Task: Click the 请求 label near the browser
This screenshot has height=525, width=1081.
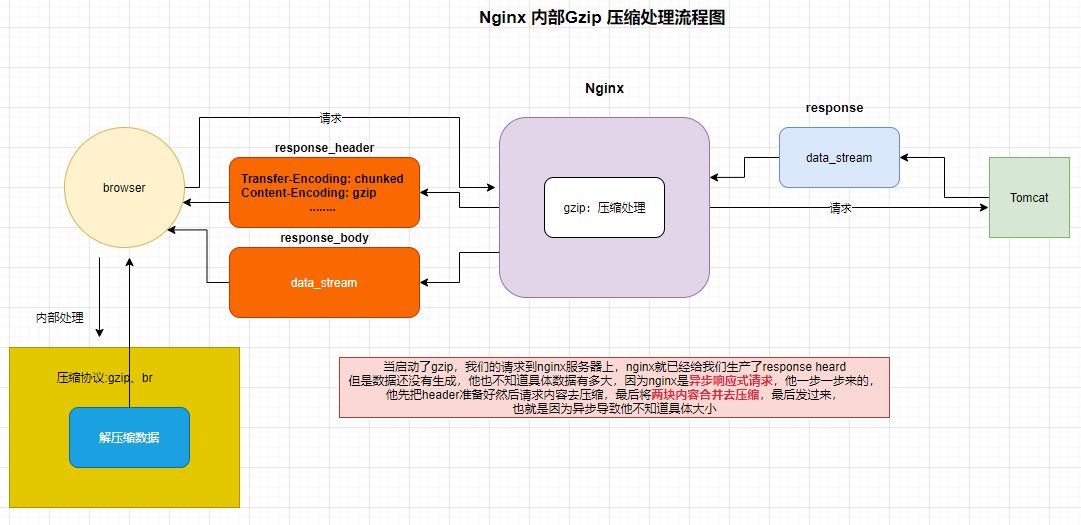Action: (x=331, y=118)
